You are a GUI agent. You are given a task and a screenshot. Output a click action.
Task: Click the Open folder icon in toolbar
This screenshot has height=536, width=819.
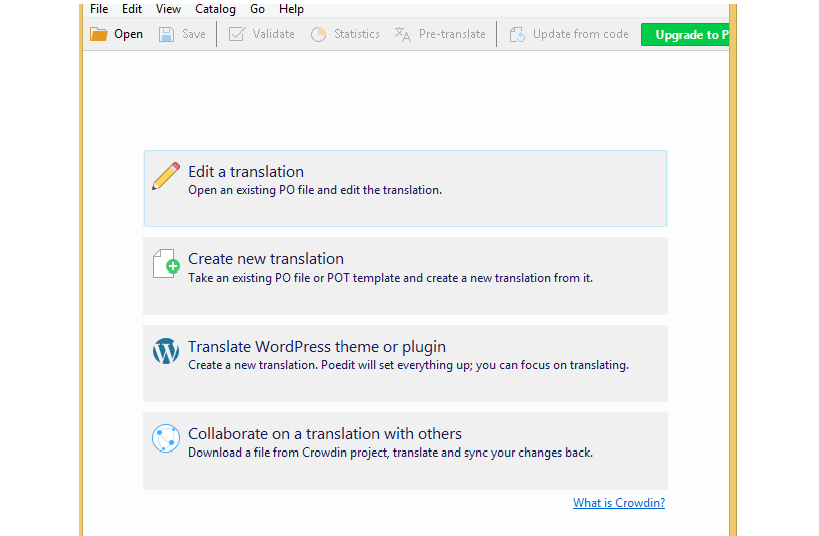pyautogui.click(x=98, y=34)
